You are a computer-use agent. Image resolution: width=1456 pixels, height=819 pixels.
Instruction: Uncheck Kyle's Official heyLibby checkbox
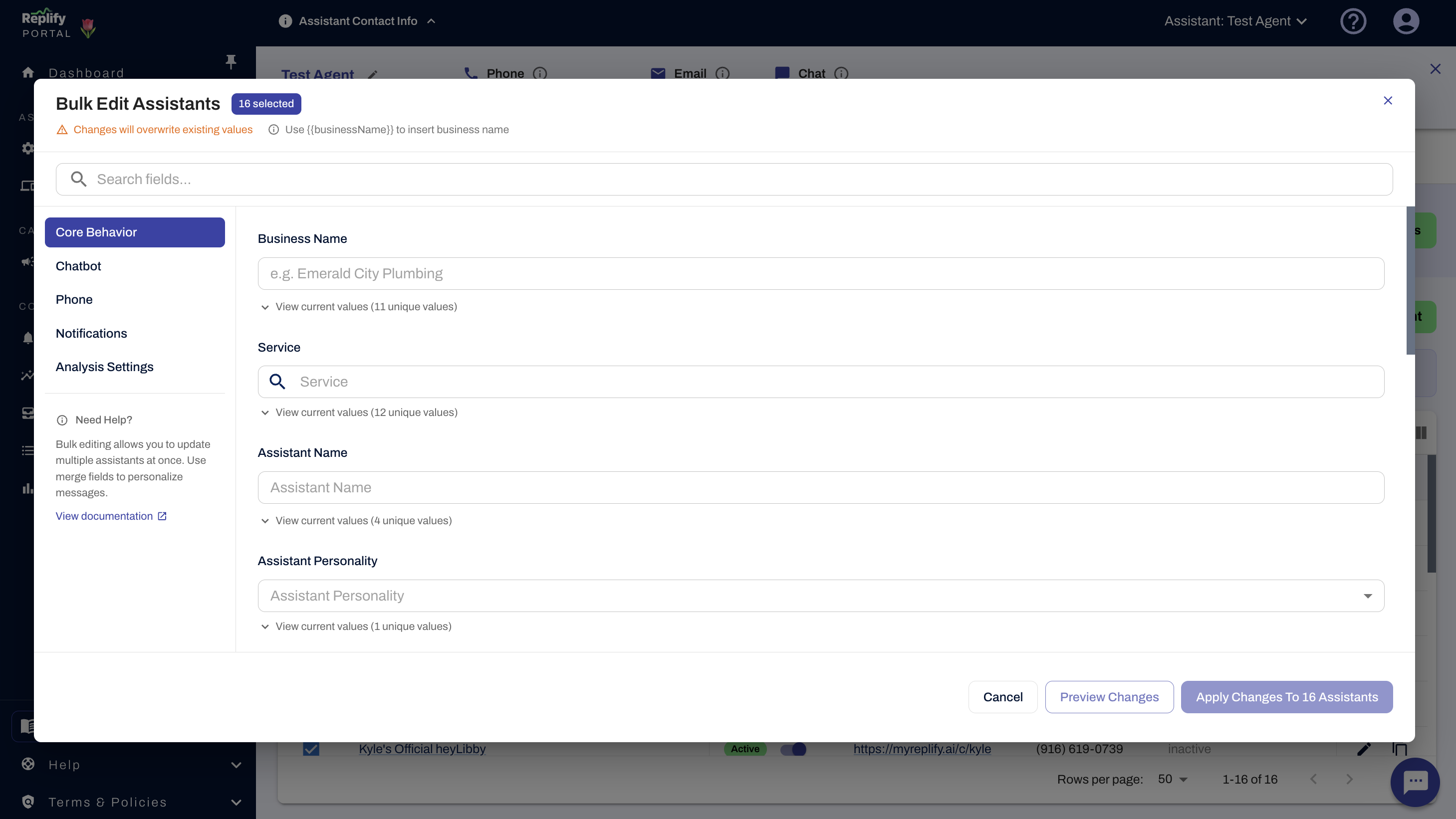click(311, 750)
